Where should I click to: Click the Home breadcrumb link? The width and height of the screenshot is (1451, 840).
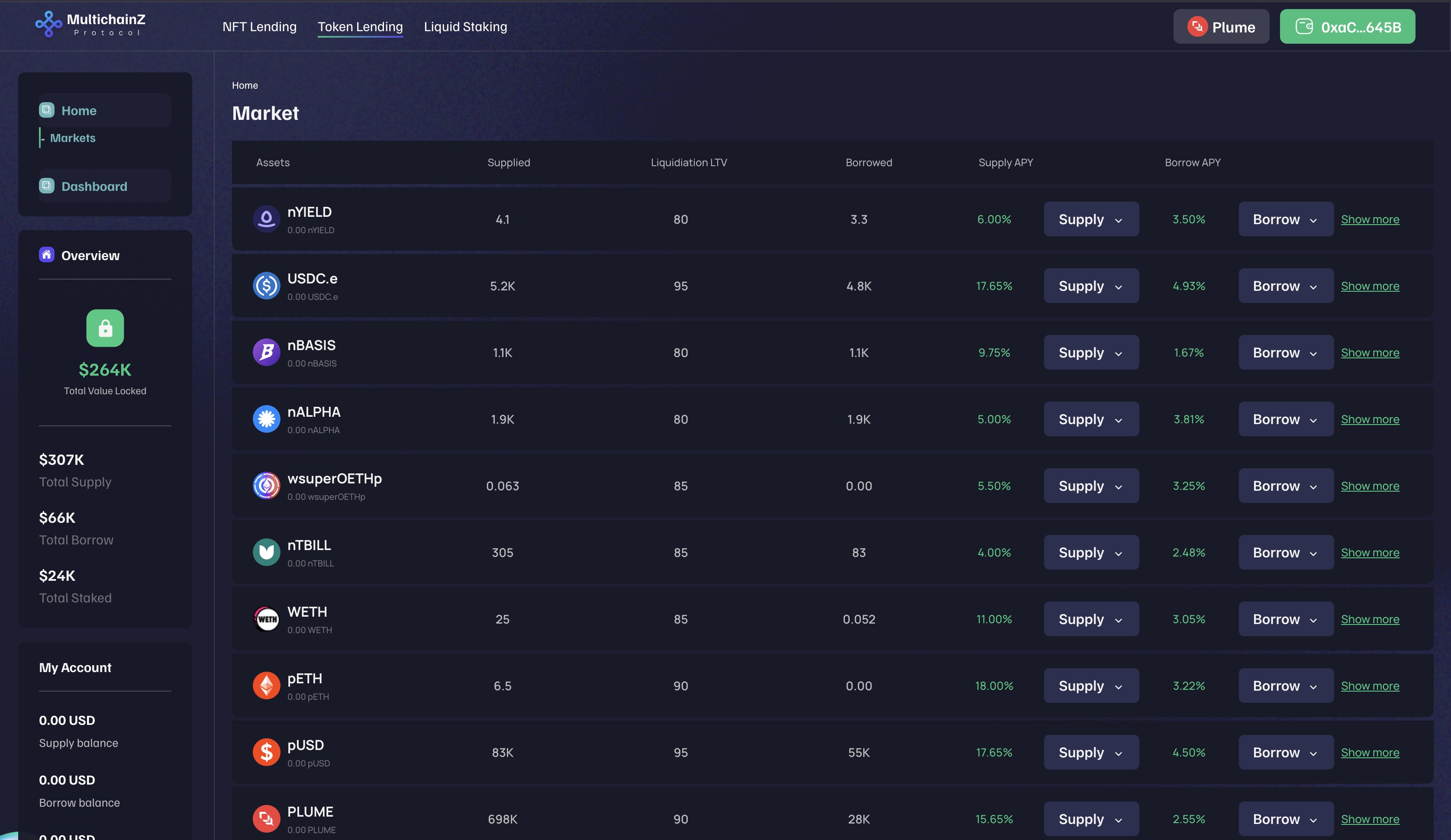pos(245,85)
